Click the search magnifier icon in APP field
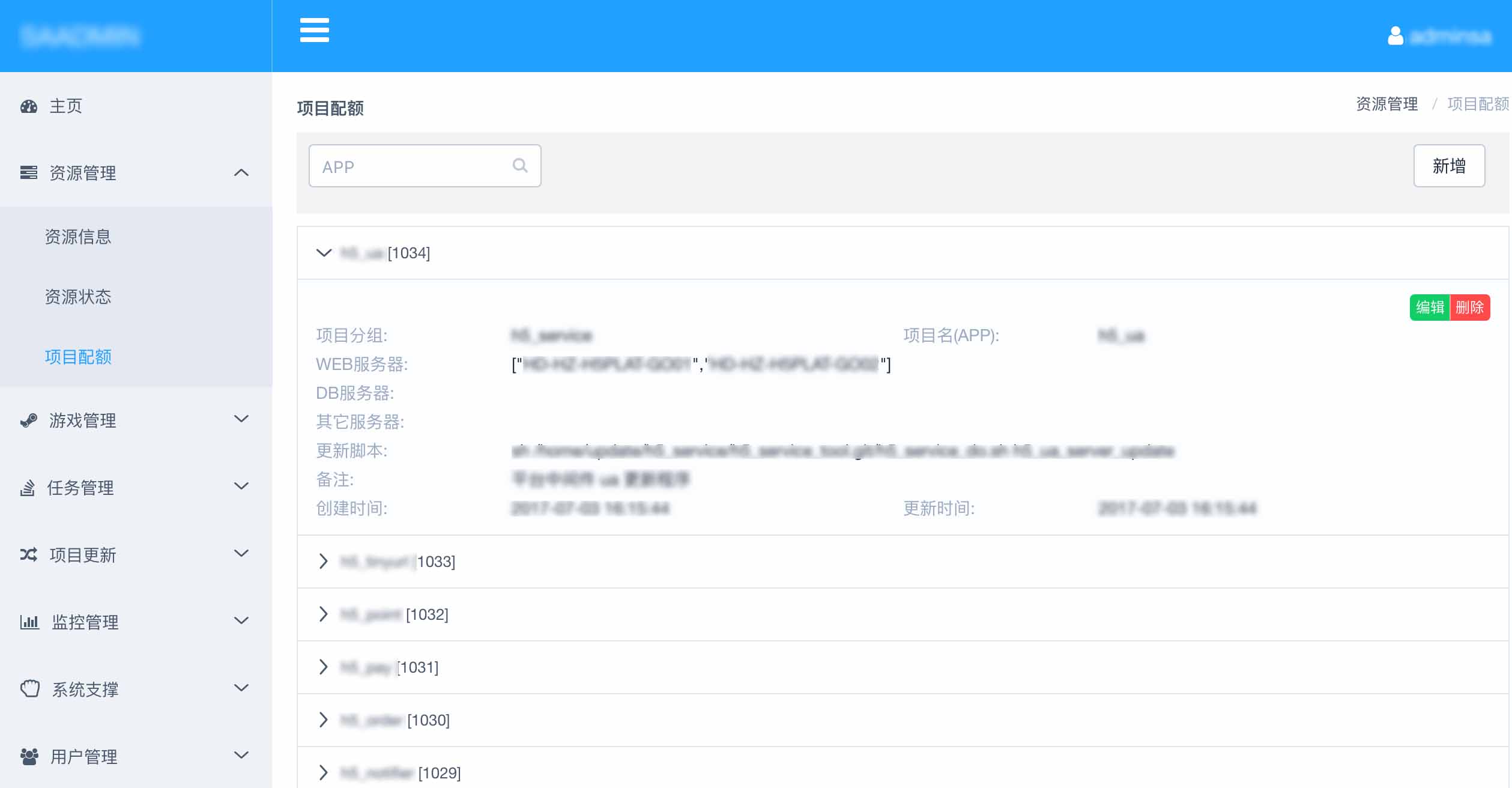The width and height of the screenshot is (1512, 788). (520, 166)
